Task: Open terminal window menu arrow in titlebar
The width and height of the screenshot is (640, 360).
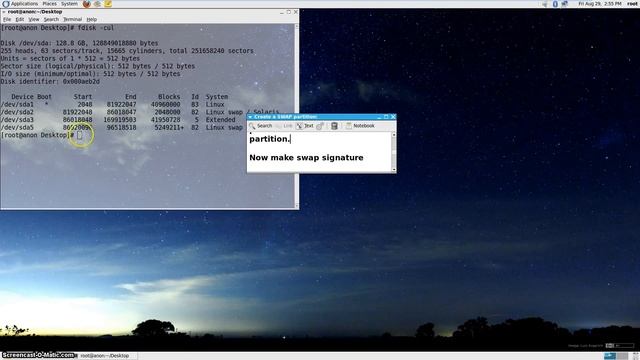Action: [x=4, y=12]
